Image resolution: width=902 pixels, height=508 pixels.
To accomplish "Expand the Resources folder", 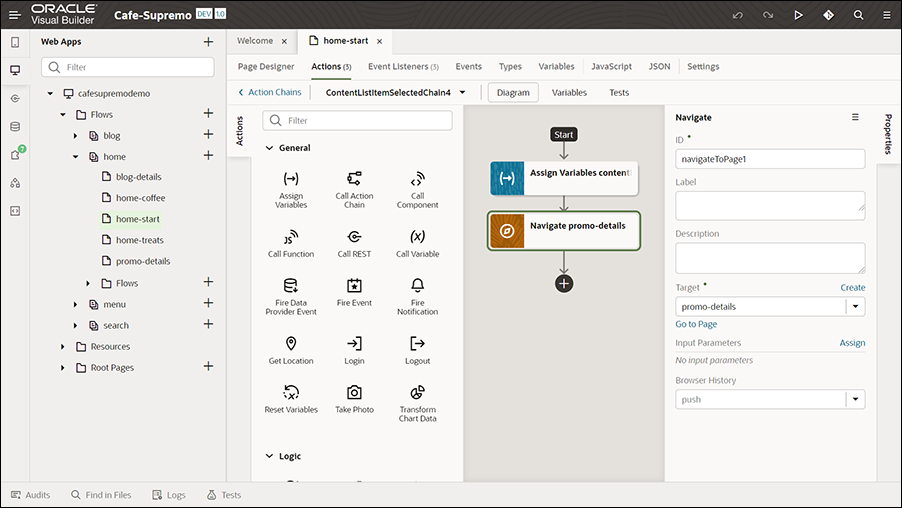I will [63, 347].
